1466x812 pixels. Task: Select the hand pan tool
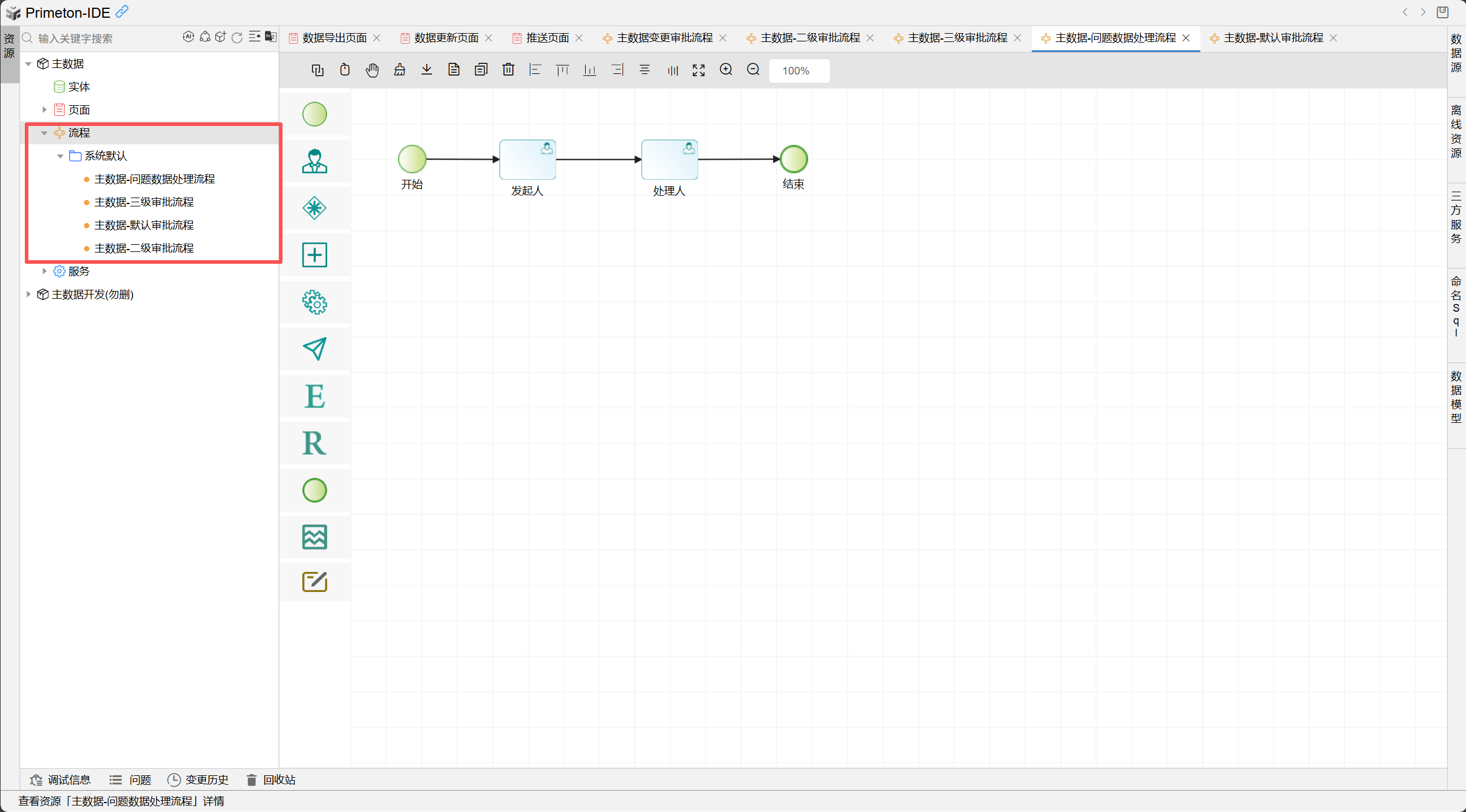[x=372, y=70]
